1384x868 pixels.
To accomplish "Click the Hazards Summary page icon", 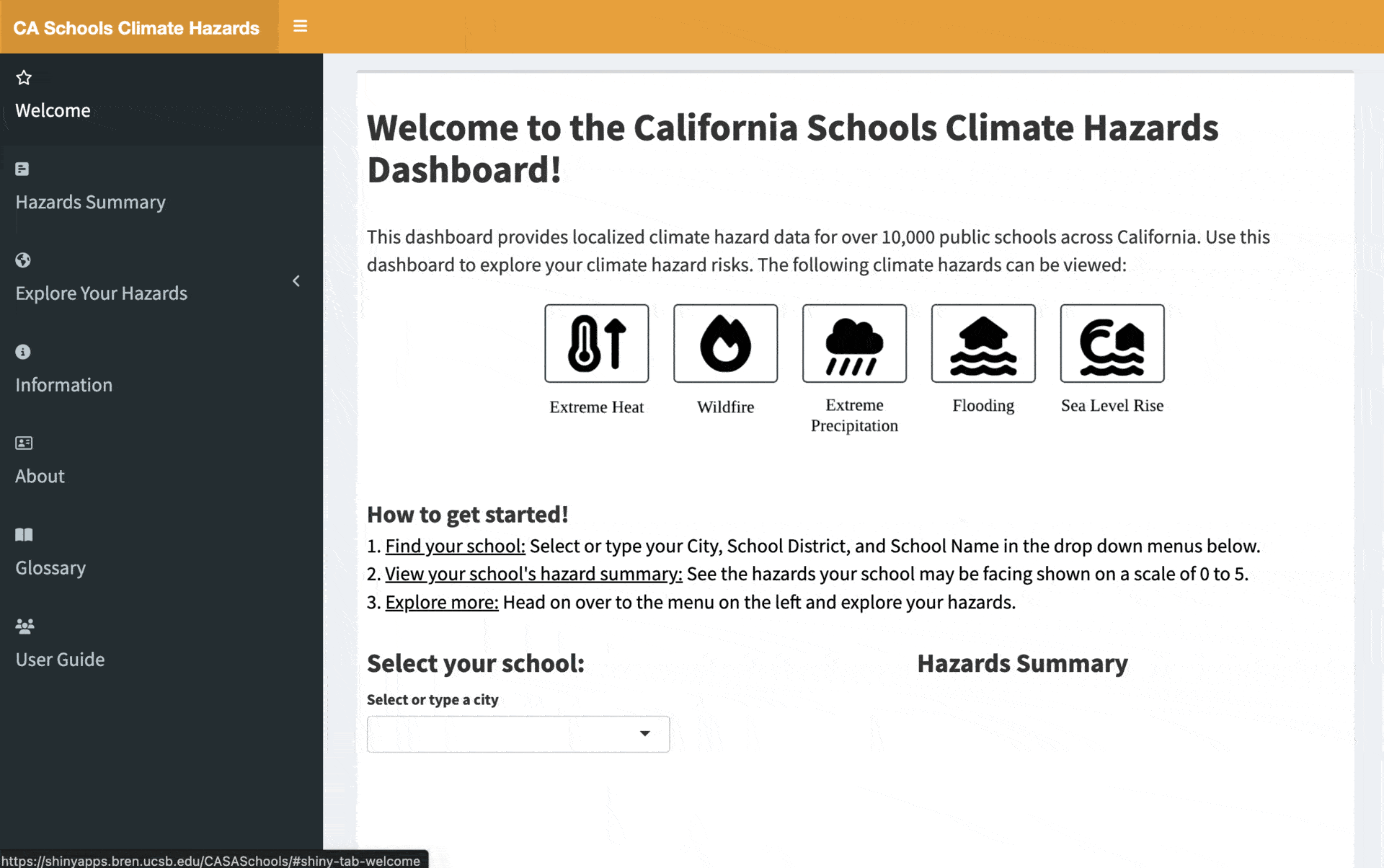I will 22,169.
